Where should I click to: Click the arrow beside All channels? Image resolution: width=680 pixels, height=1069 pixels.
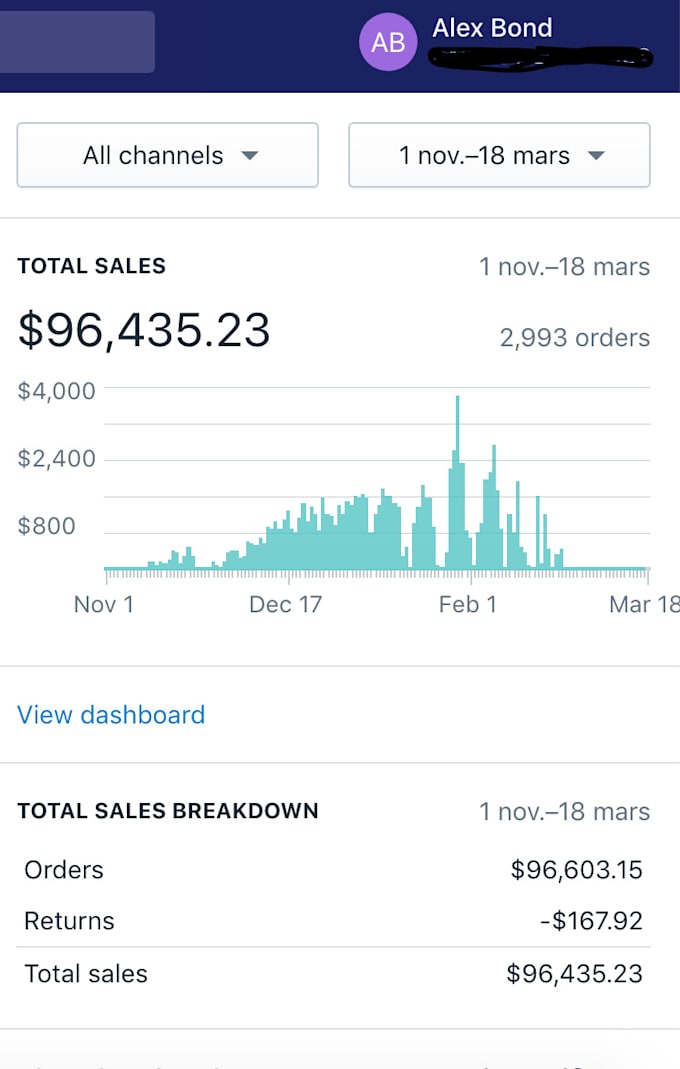pyautogui.click(x=250, y=156)
